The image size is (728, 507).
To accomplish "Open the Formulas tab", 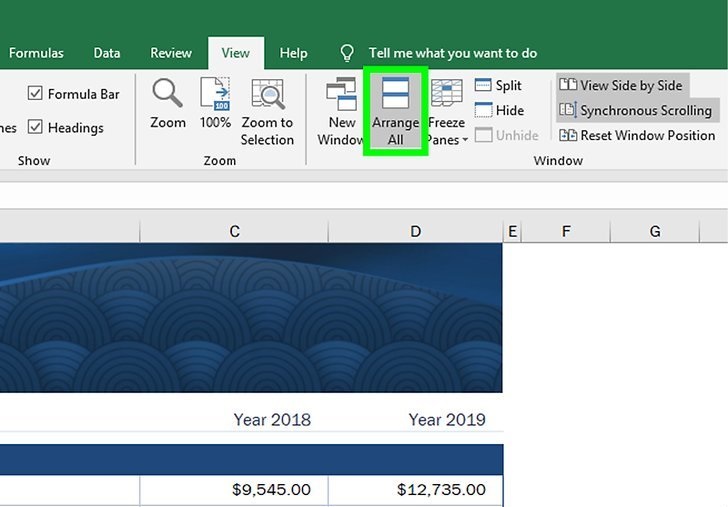I will click(x=36, y=53).
